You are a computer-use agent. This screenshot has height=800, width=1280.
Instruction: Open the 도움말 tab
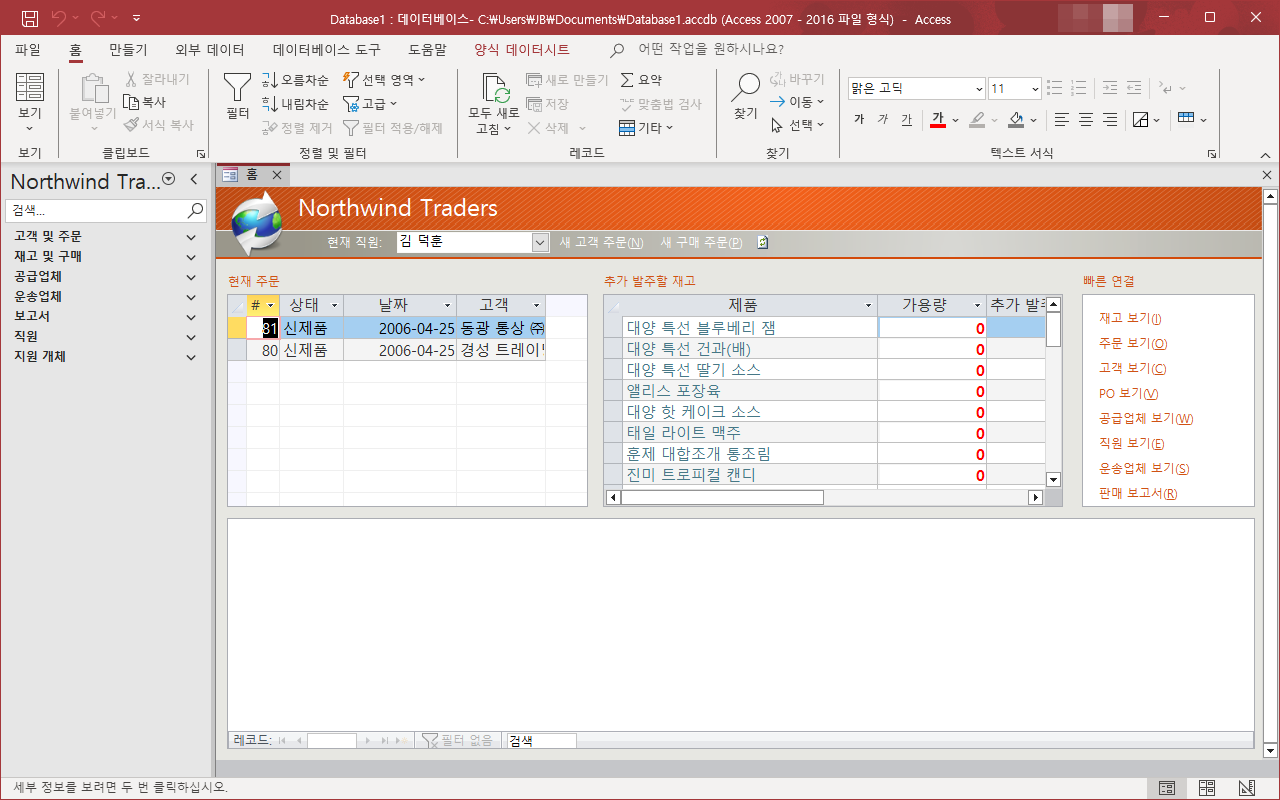[428, 49]
